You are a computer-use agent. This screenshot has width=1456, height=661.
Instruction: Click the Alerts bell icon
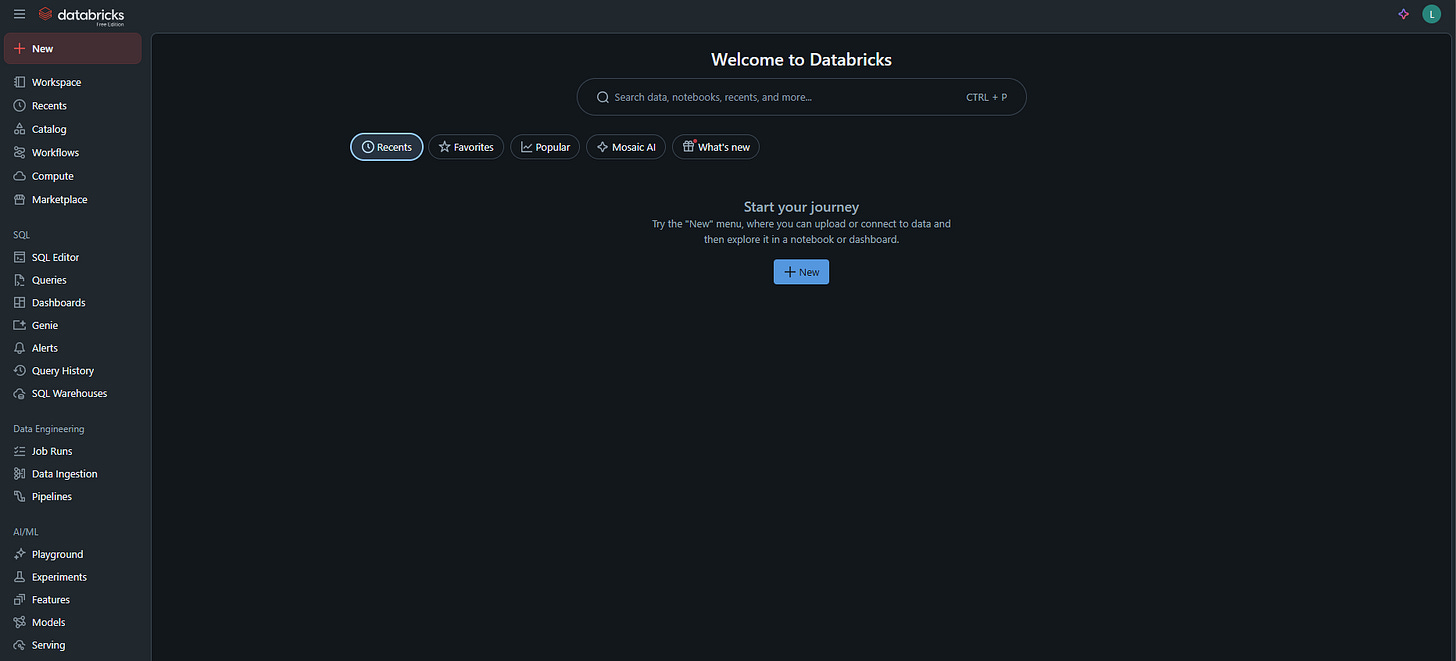(20, 348)
